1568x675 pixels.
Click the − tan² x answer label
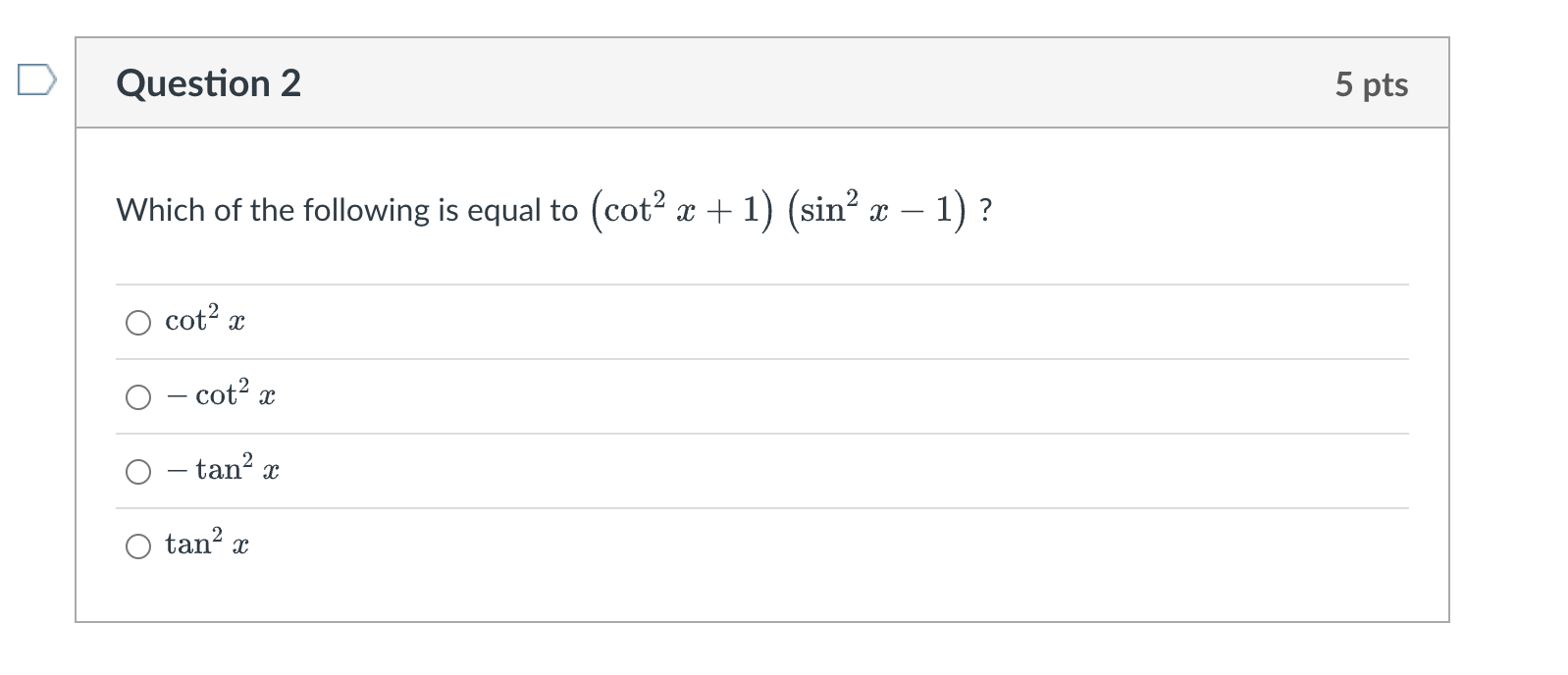tap(225, 470)
